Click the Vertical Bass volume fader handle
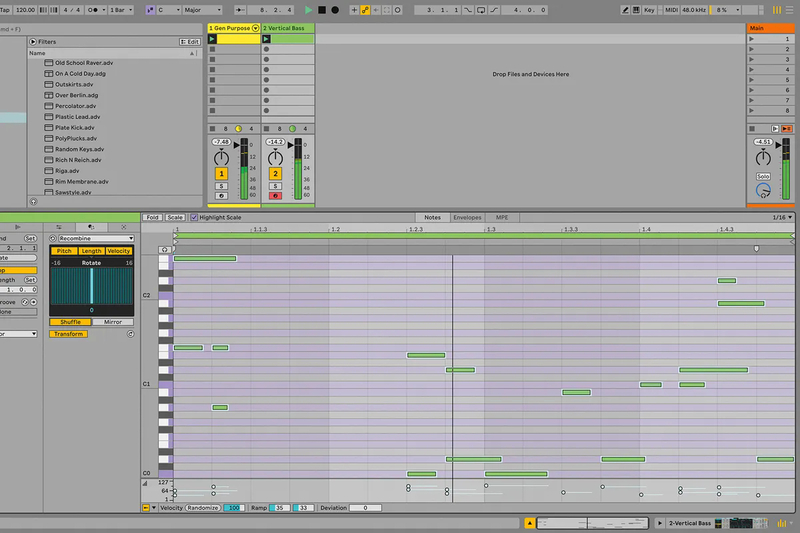 pos(291,145)
